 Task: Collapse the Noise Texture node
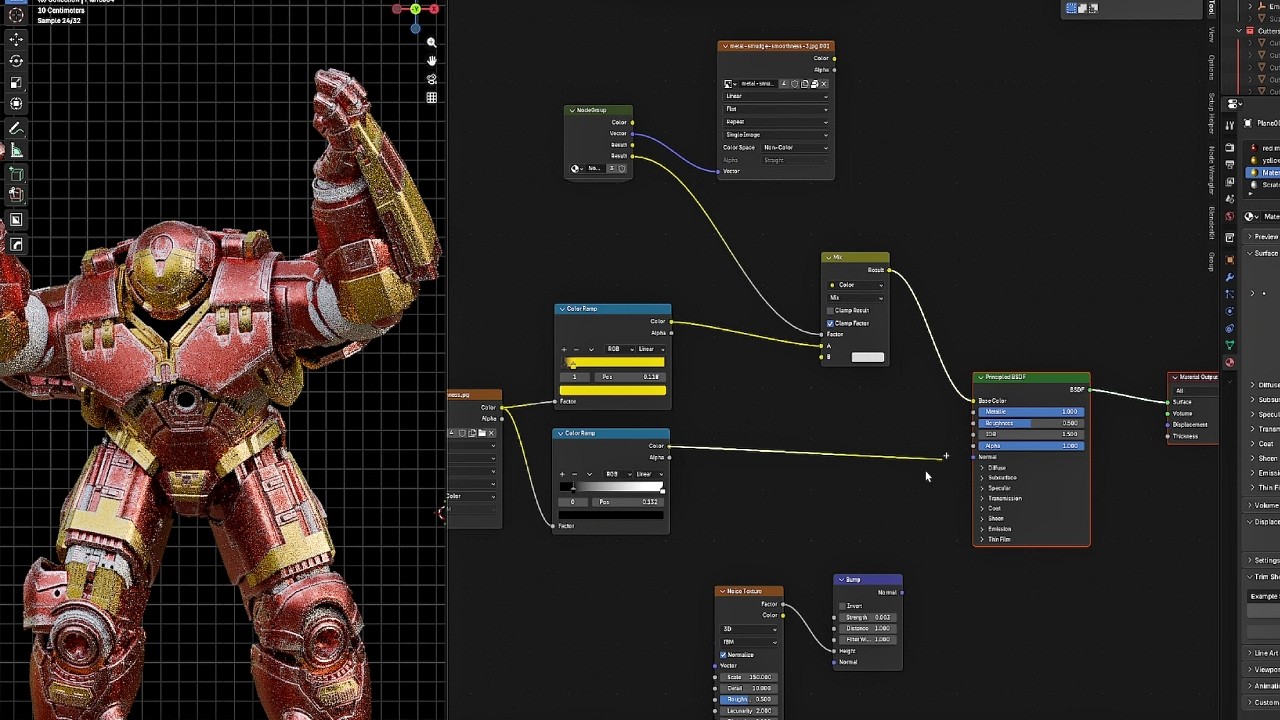coord(722,591)
